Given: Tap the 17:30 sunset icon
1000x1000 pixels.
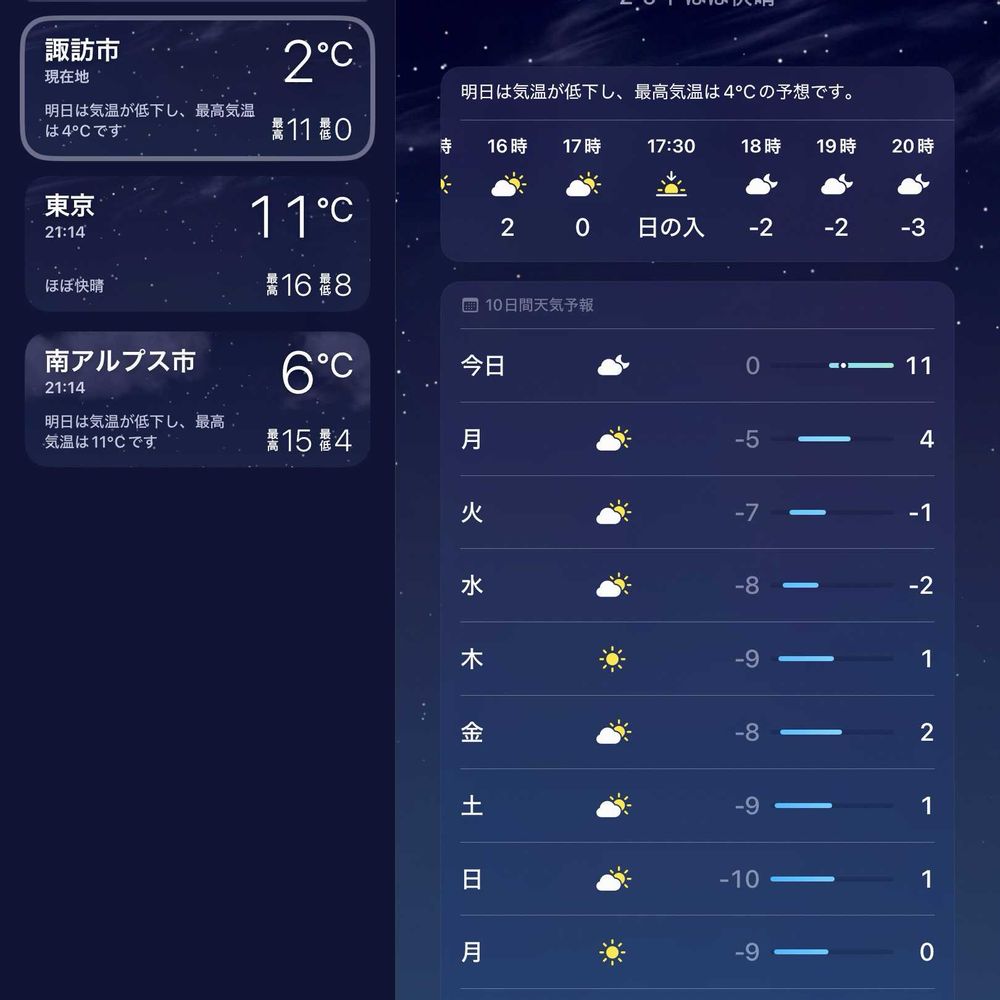Looking at the screenshot, I should click(x=671, y=184).
